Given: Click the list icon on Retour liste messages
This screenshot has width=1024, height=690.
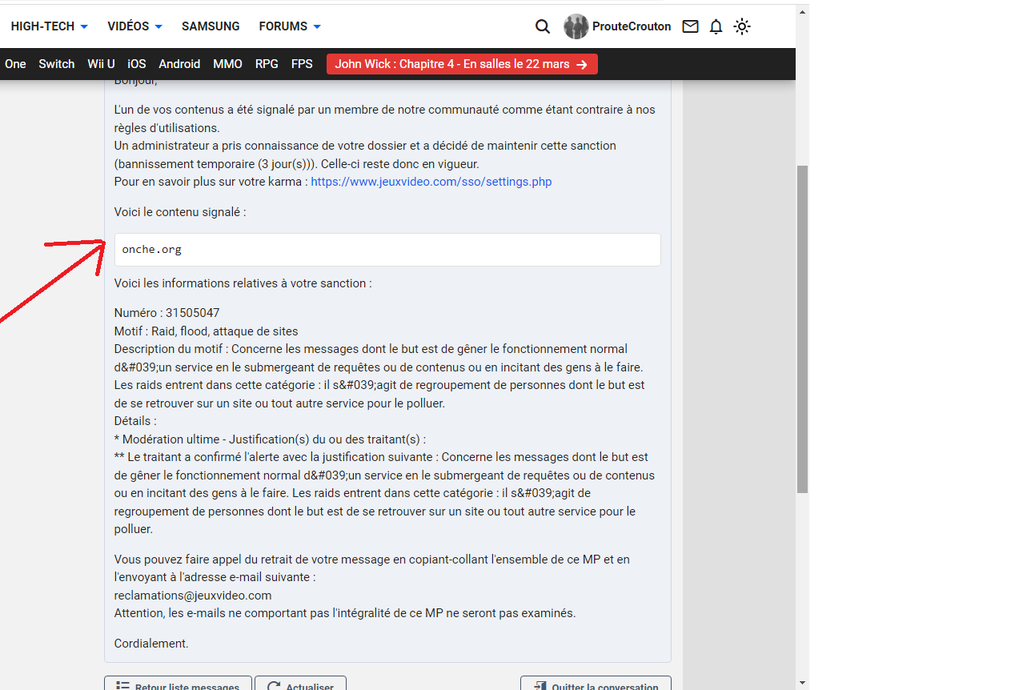Looking at the screenshot, I should pos(122,686).
